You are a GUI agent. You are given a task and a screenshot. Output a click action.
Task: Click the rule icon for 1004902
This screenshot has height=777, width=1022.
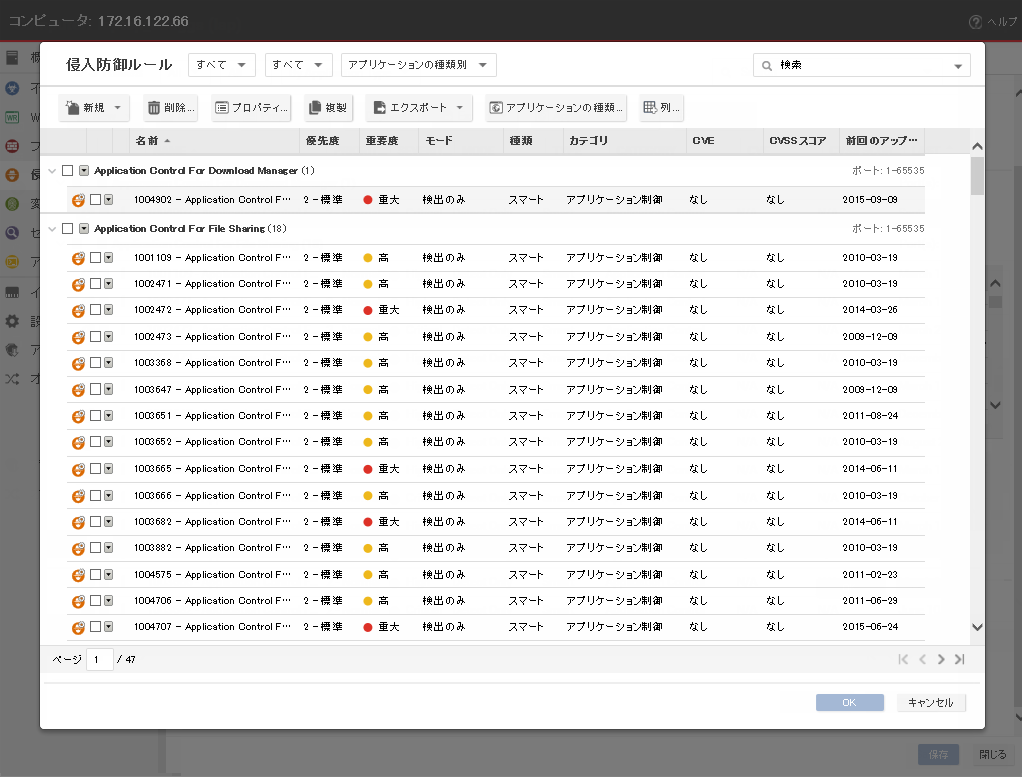pos(78,200)
